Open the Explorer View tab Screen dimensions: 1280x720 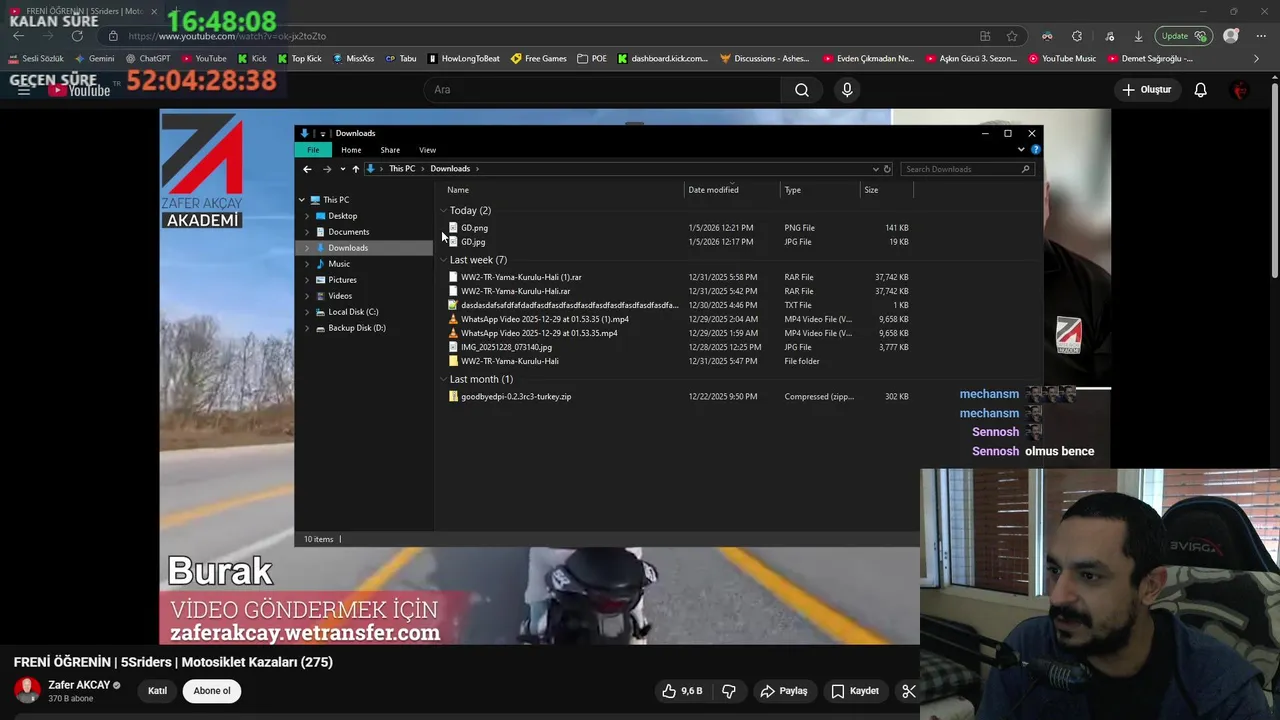[x=427, y=150]
